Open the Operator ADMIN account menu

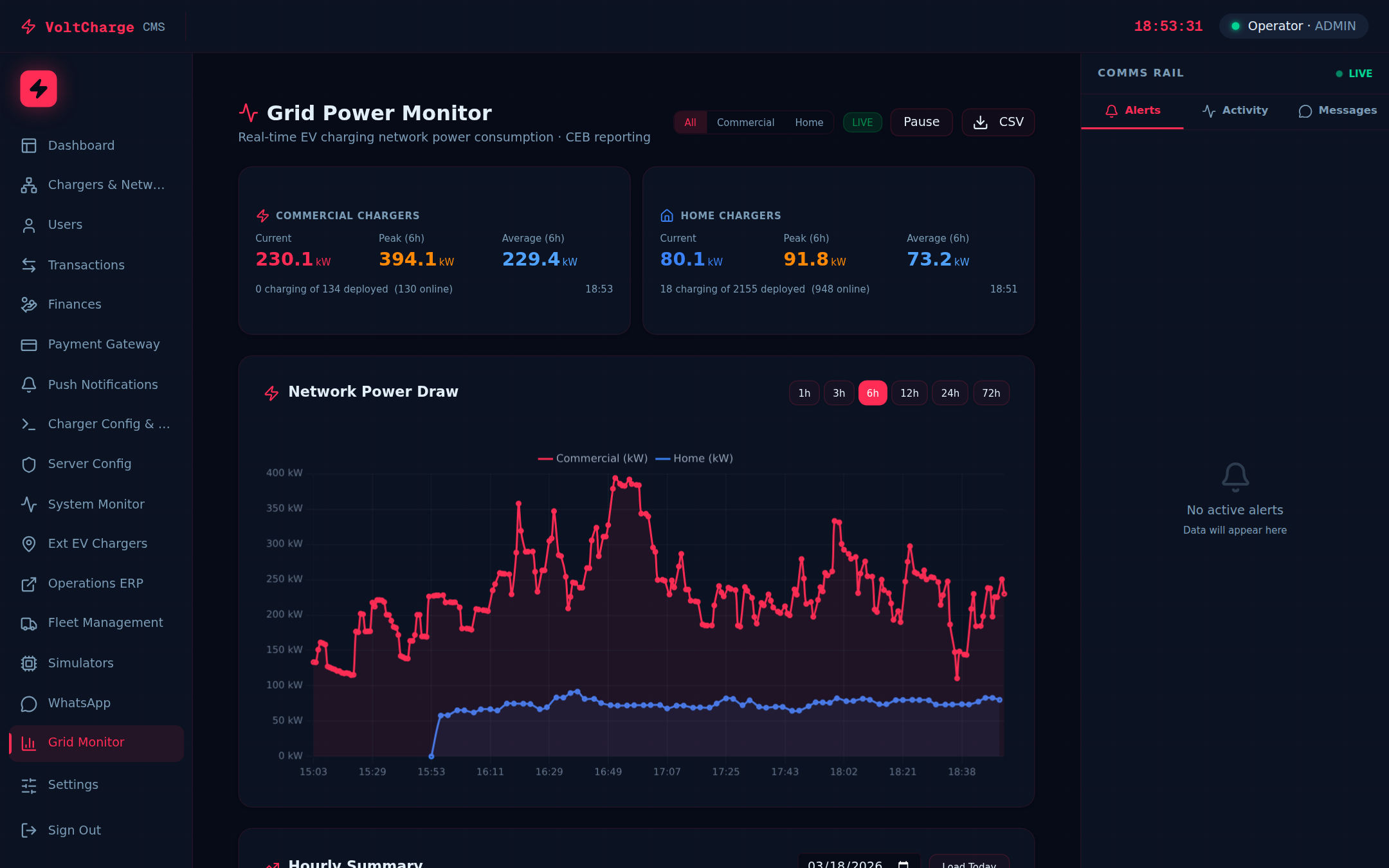(x=1293, y=26)
